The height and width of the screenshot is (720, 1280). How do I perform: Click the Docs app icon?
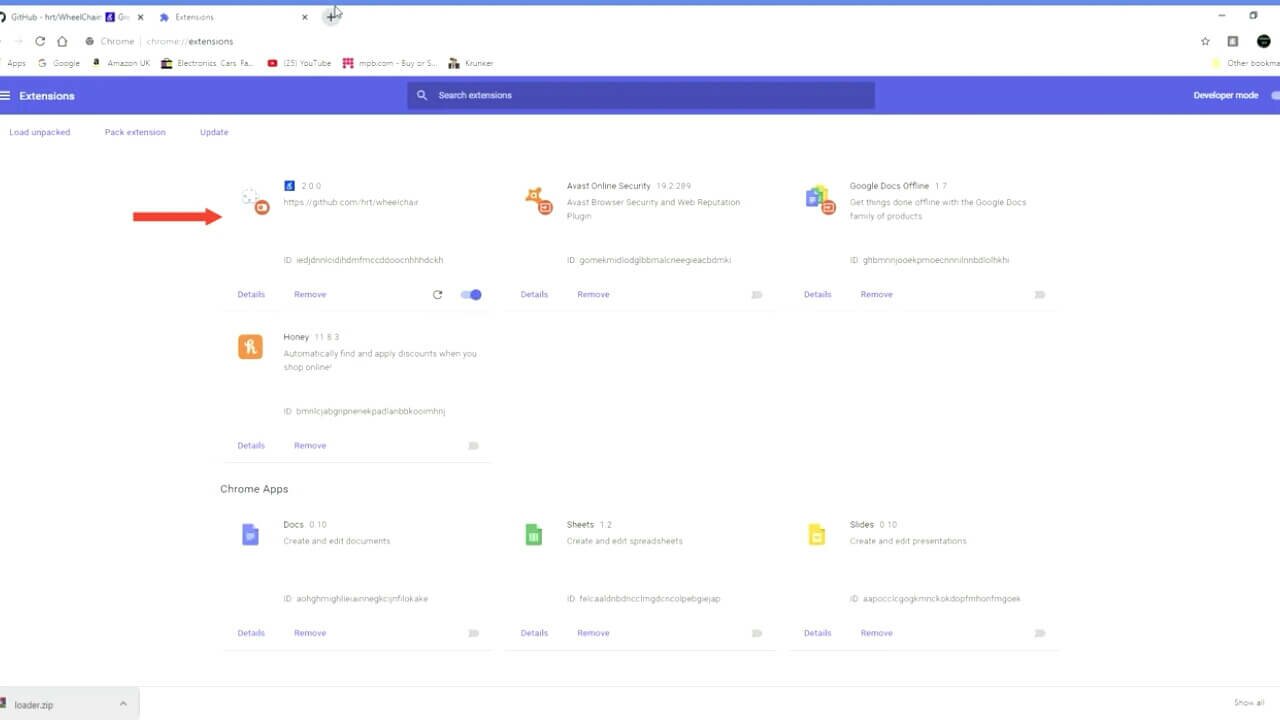(250, 535)
